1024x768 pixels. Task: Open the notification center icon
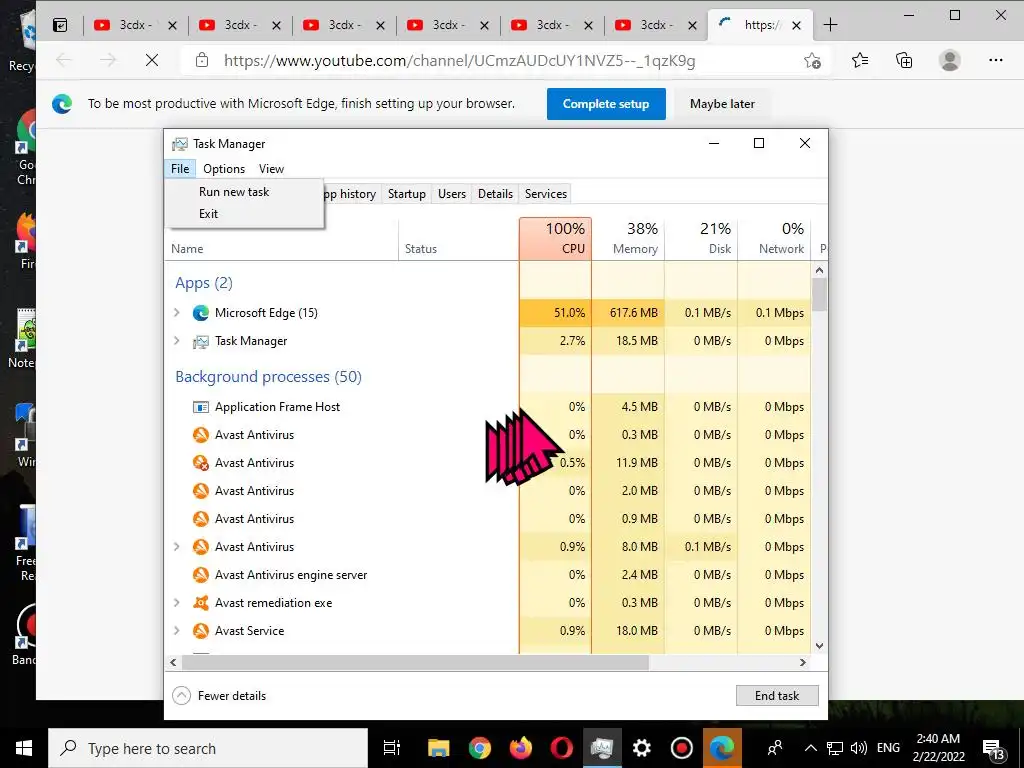click(x=993, y=749)
